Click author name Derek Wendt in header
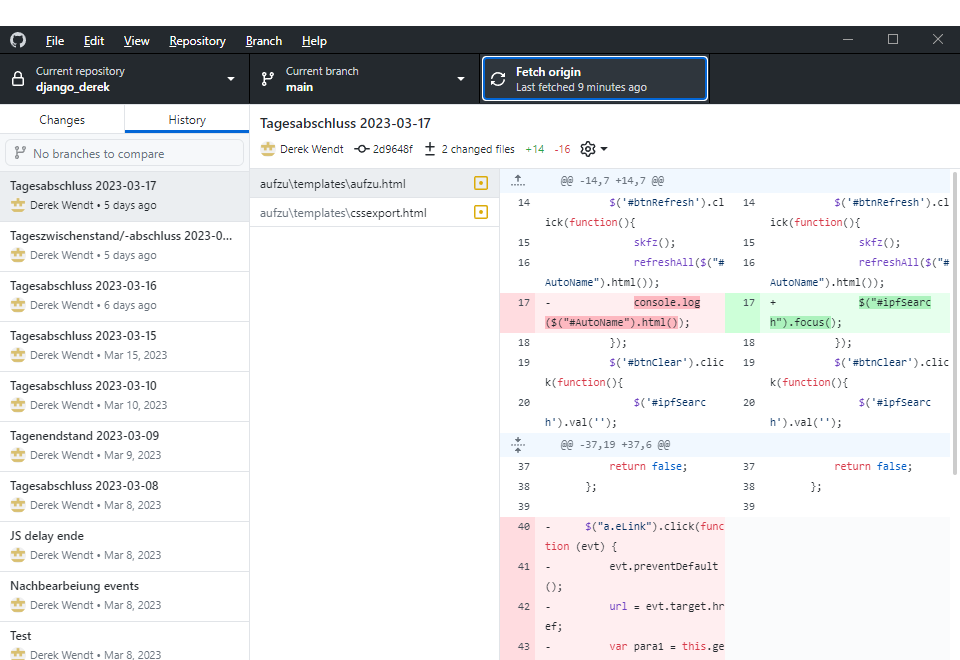Viewport: 960px width, 660px height. tap(312, 149)
